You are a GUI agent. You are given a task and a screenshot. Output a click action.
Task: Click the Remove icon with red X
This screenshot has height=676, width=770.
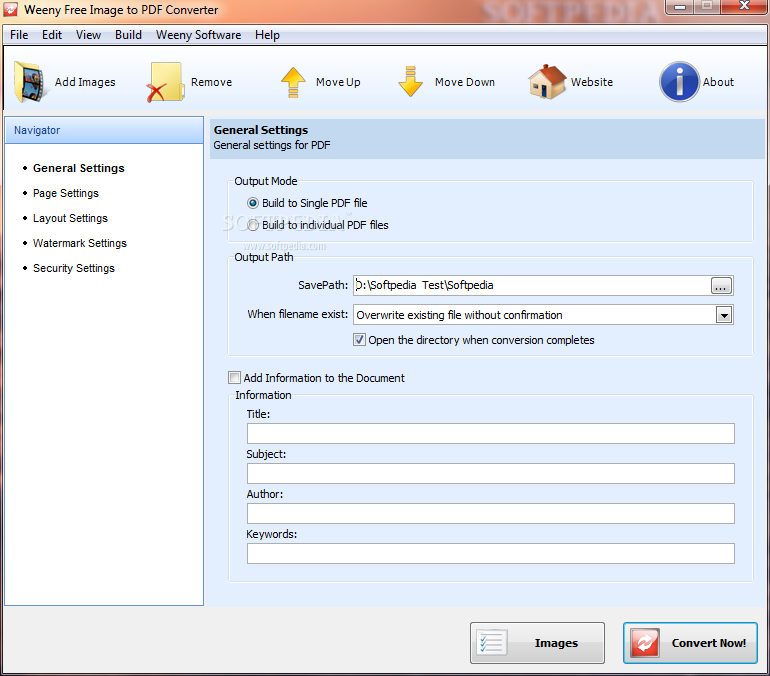pyautogui.click(x=165, y=82)
